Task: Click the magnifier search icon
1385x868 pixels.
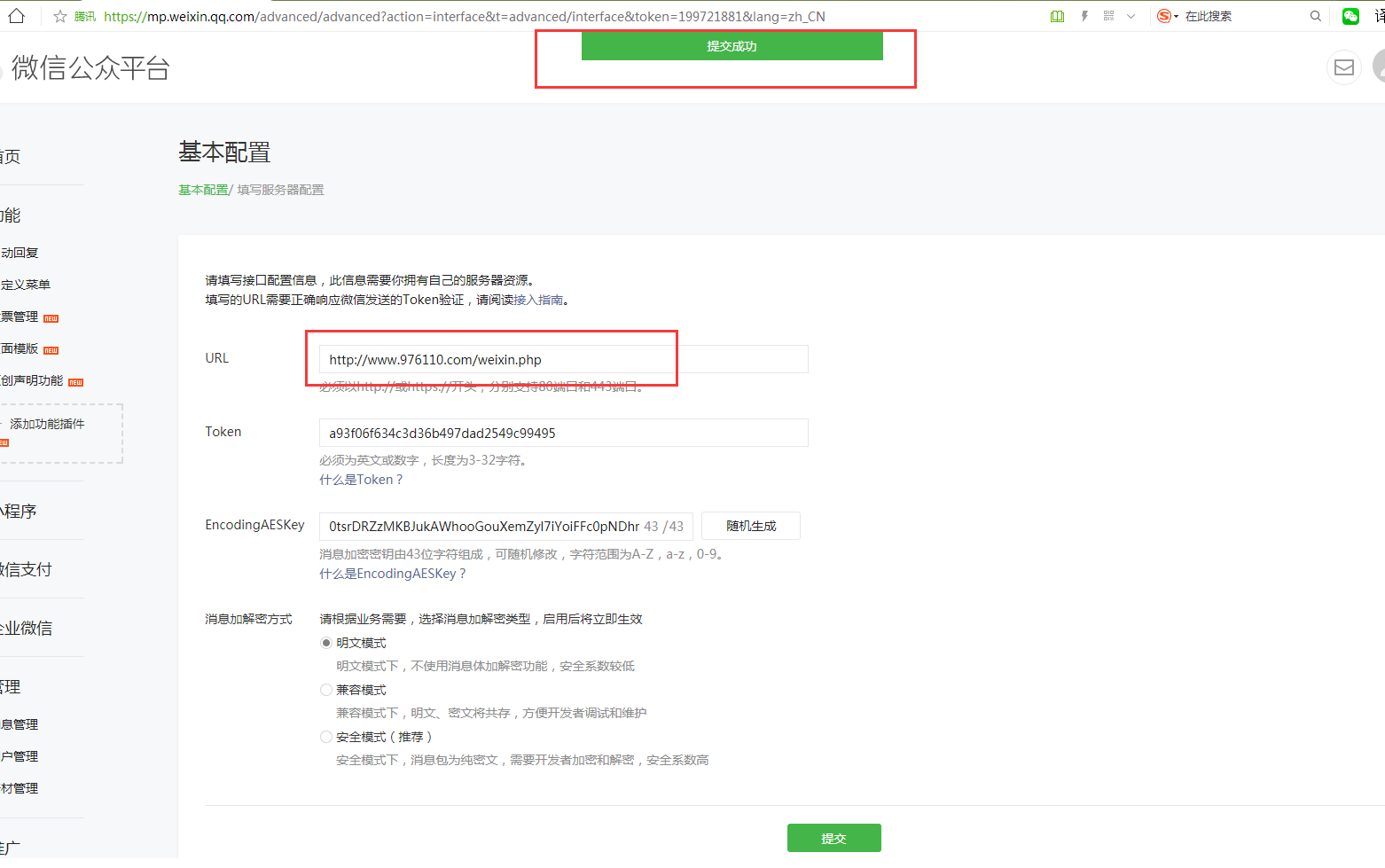Action: pos(1316,16)
